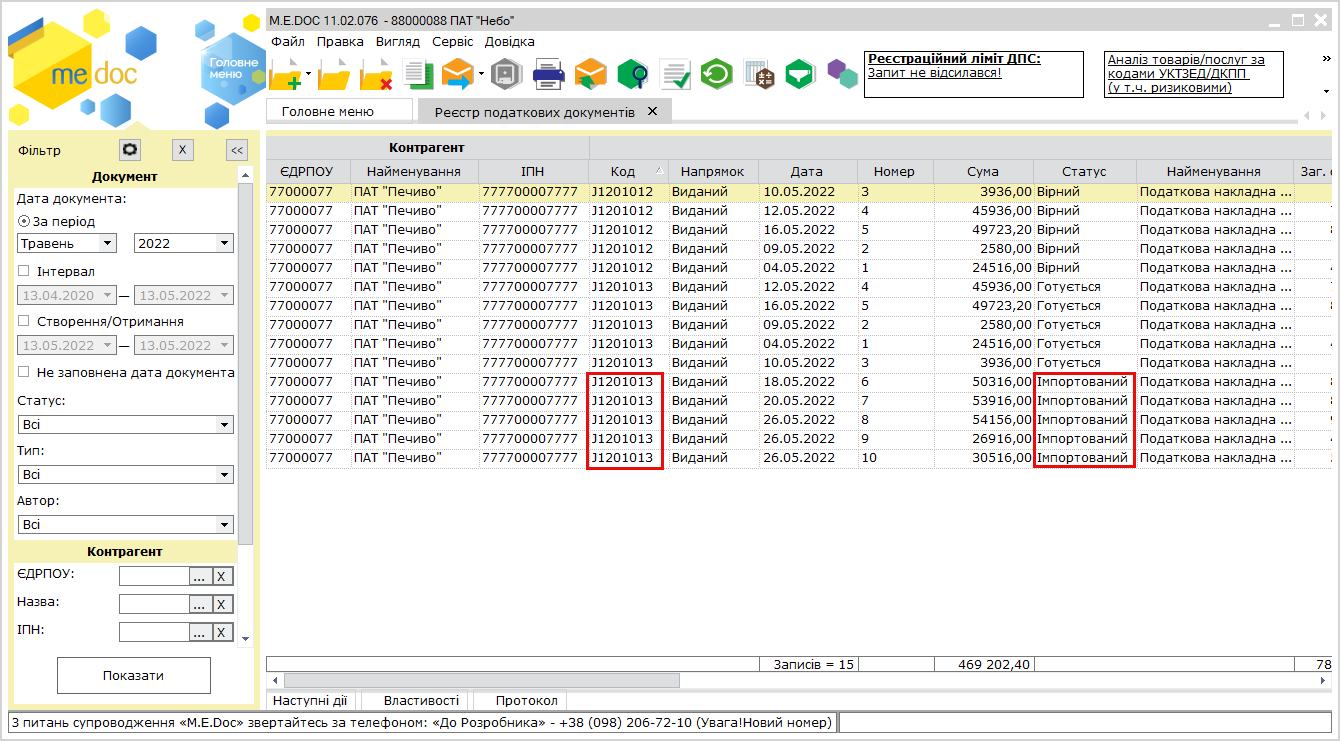Open filter settings gear icon
The height and width of the screenshot is (741, 1340).
129,150
